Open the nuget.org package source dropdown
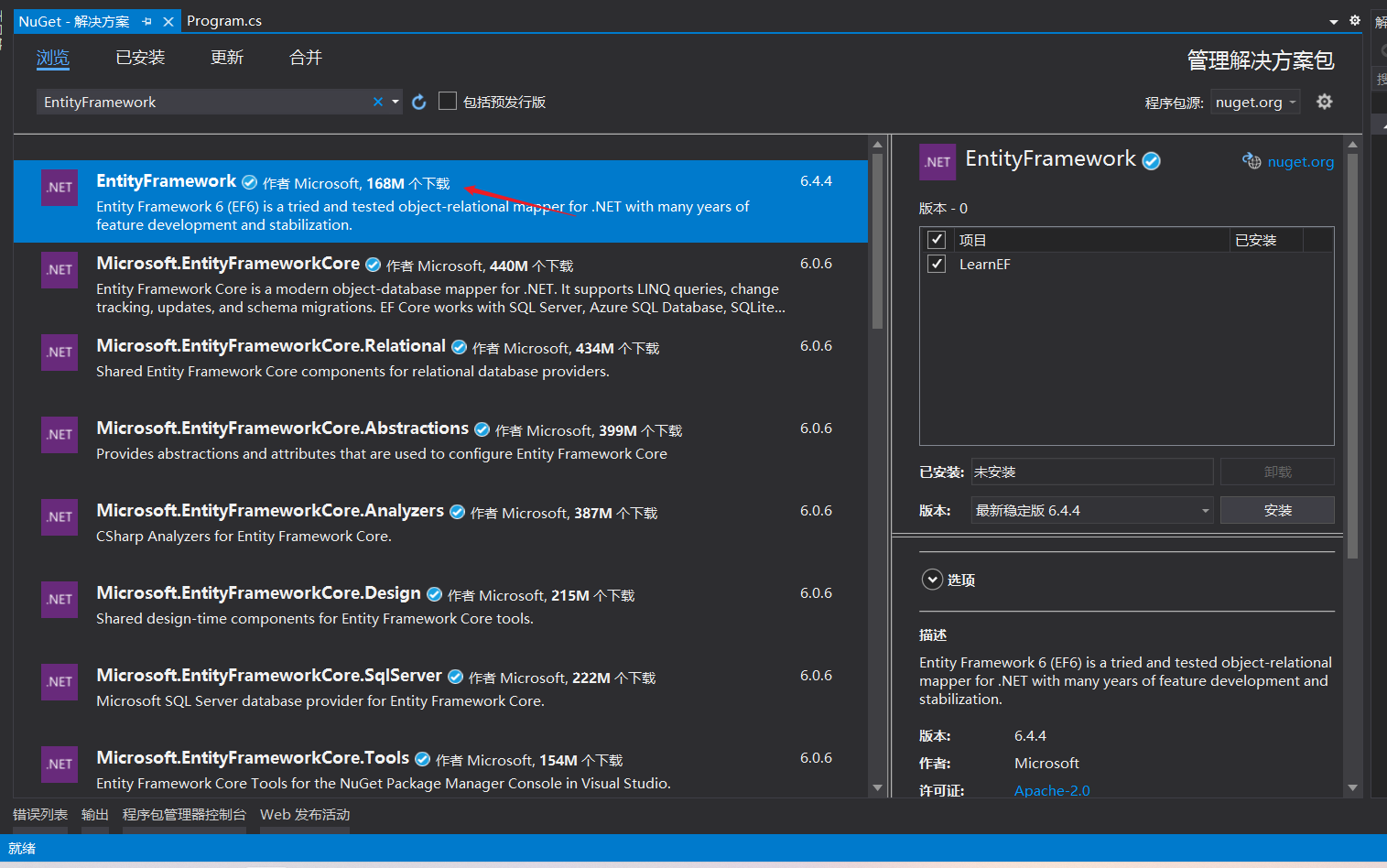Screen dimensions: 1387x868 pyautogui.click(x=1255, y=102)
